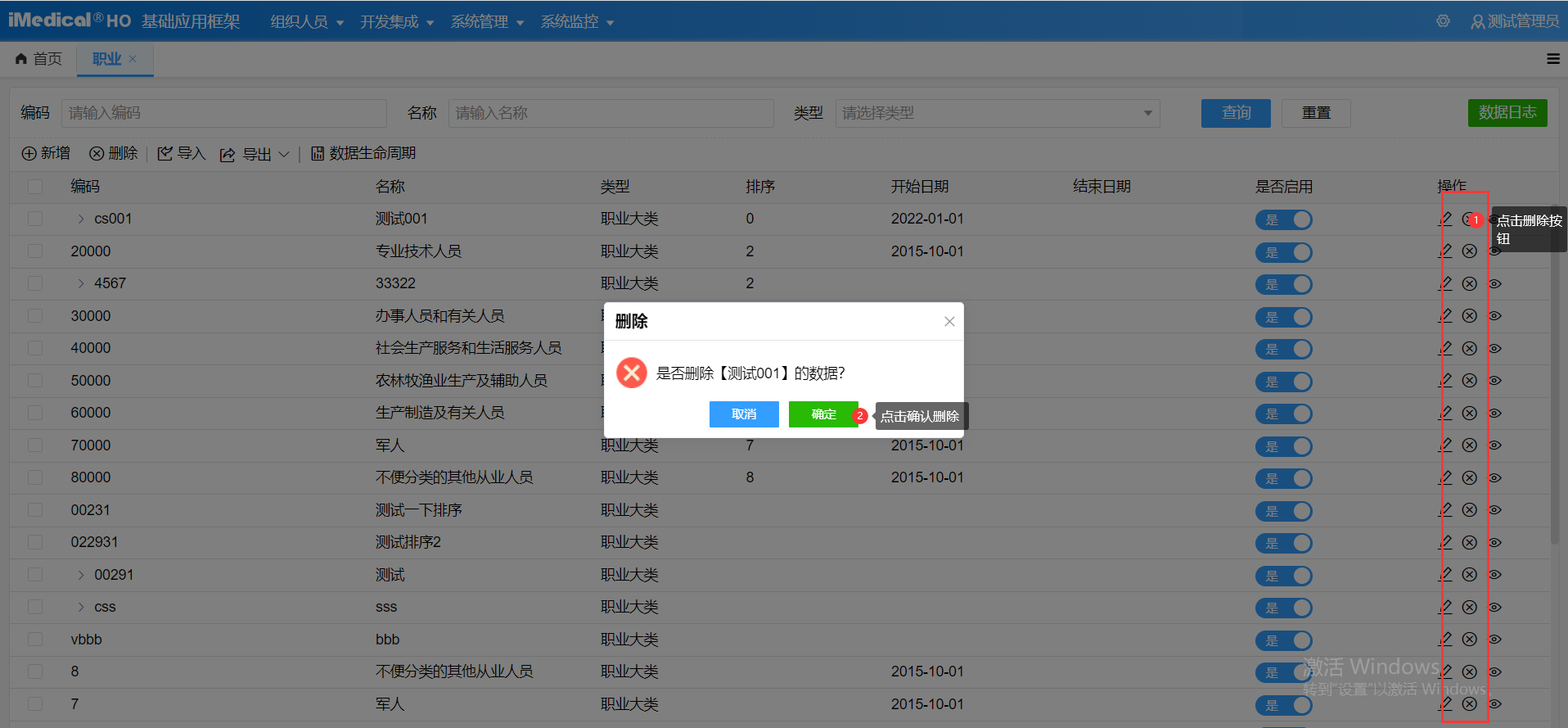
Task: Switch to the 首页 home tab
Action: (x=39, y=59)
